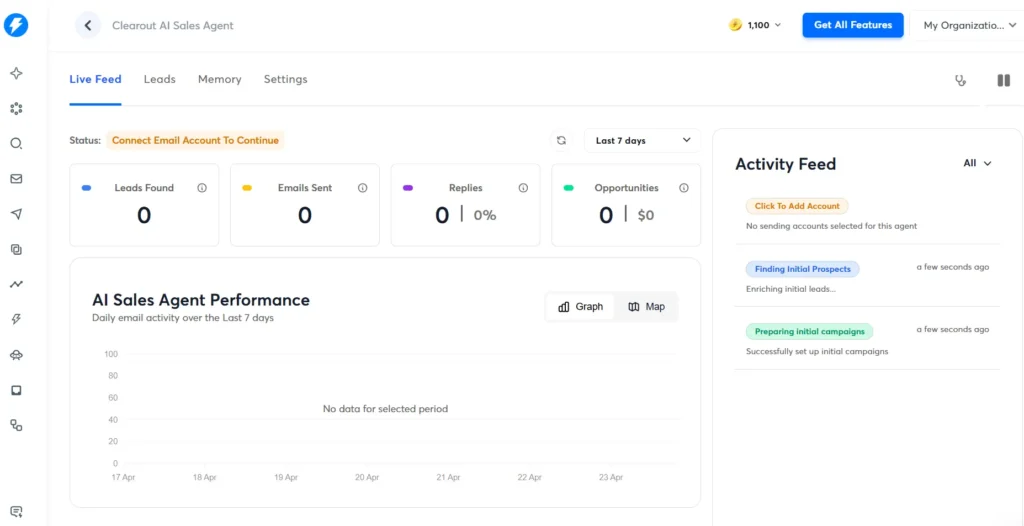Open the search magnifier sidebar icon
The width and height of the screenshot is (1024, 526).
tap(16, 144)
